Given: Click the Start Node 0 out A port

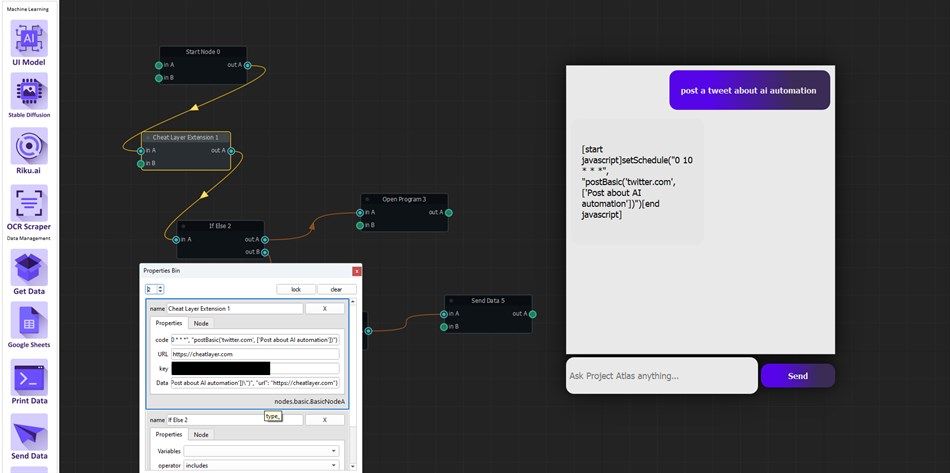Looking at the screenshot, I should coord(247,65).
